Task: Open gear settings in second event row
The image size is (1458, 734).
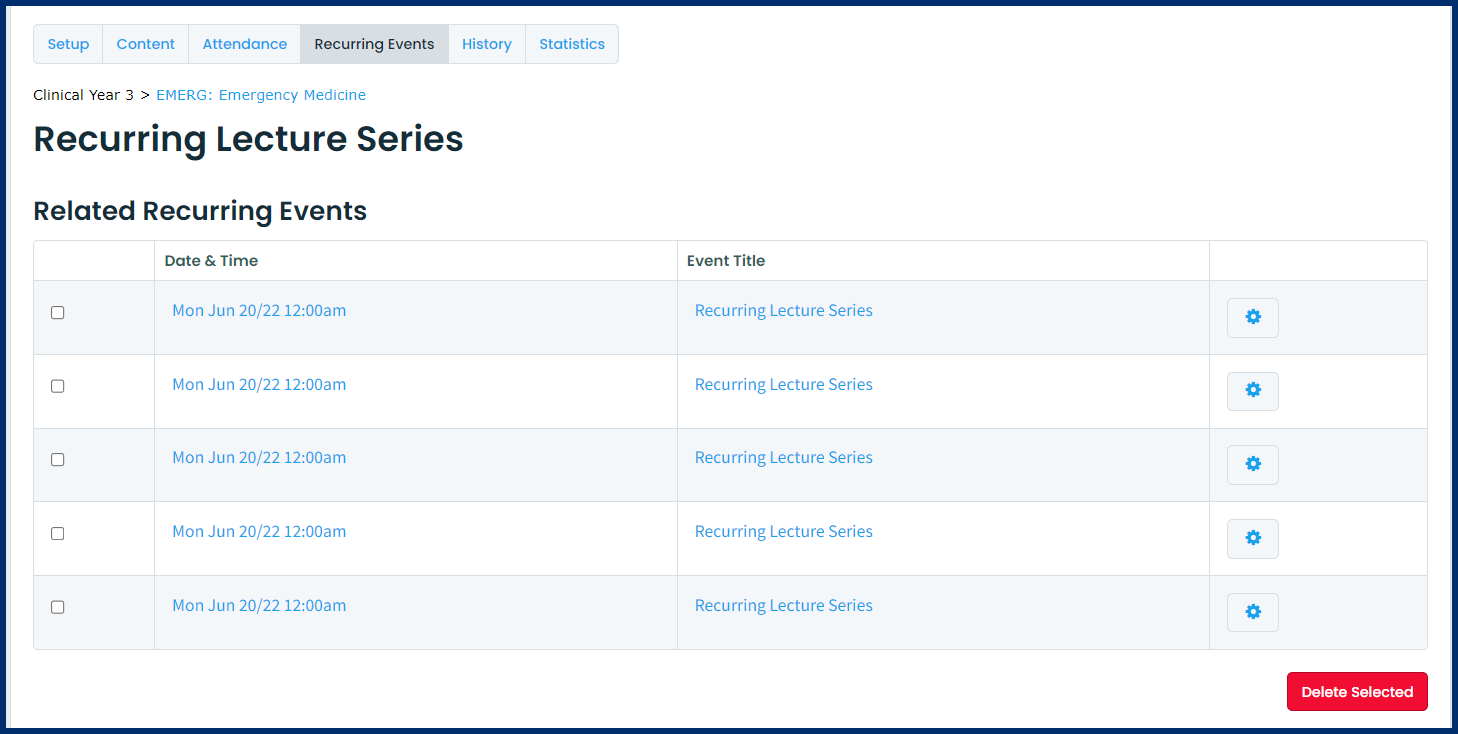Action: pos(1252,391)
